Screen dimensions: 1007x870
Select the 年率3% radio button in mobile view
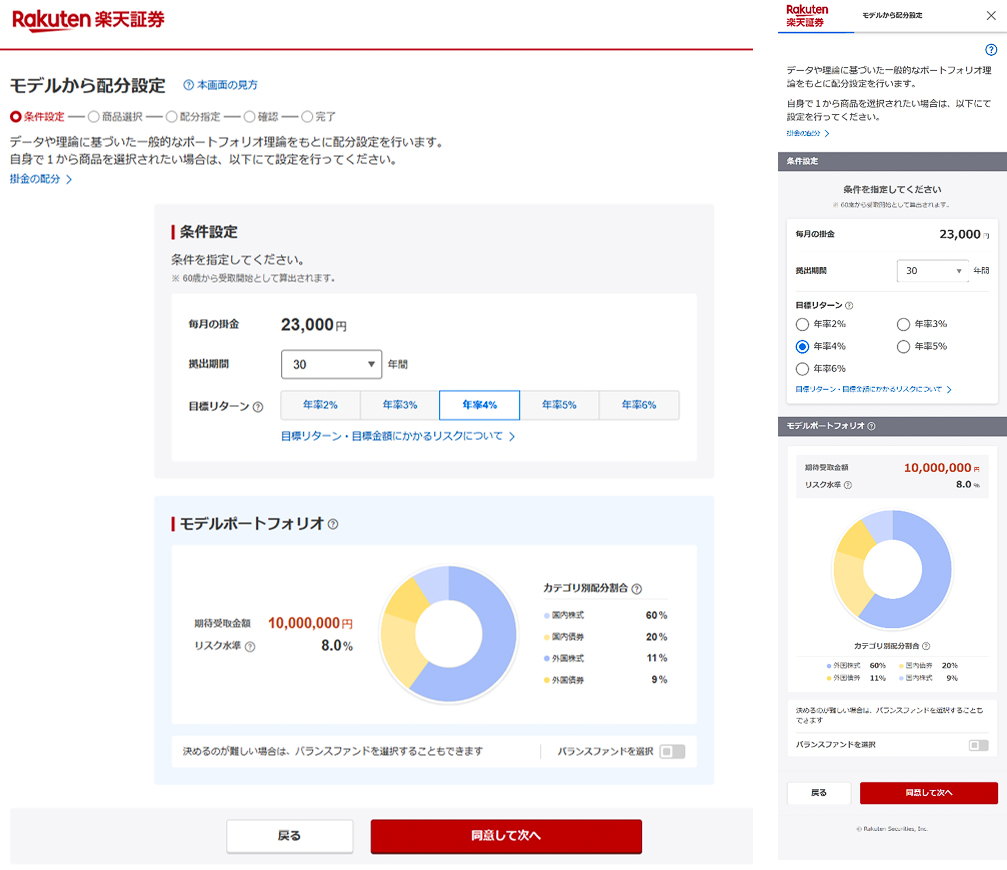[x=904, y=324]
